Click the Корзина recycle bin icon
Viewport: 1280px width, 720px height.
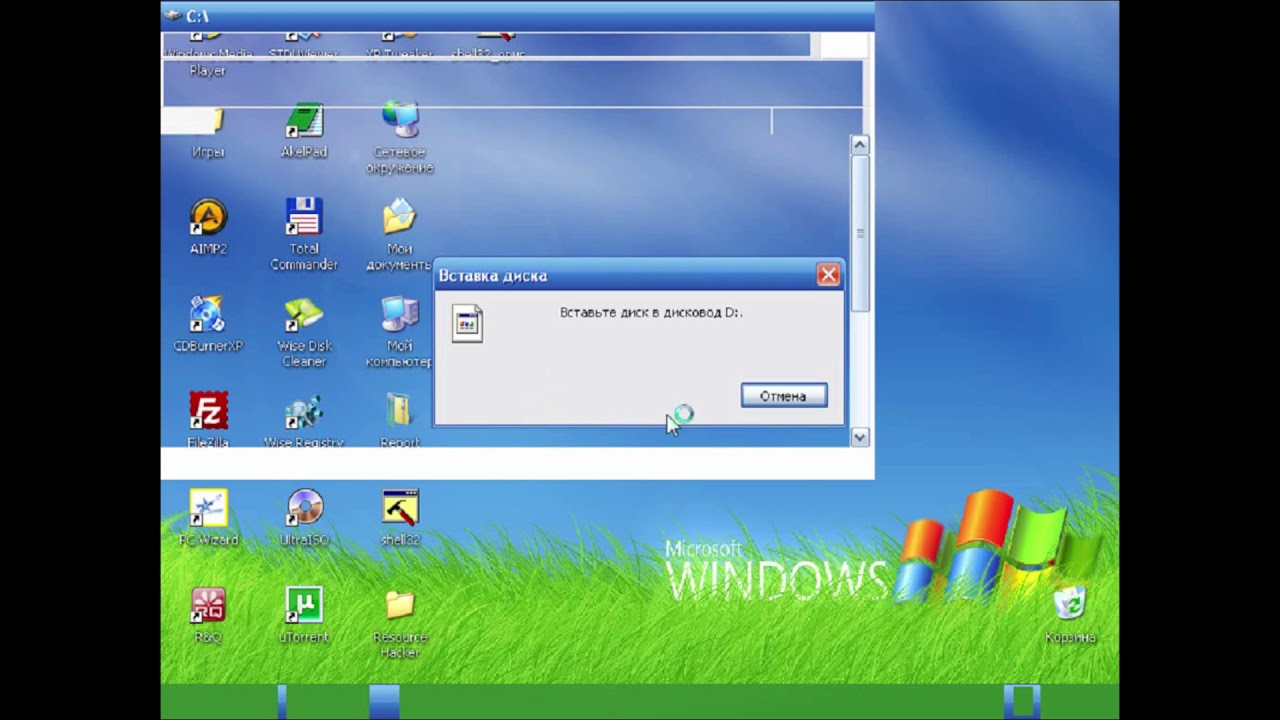point(1070,604)
